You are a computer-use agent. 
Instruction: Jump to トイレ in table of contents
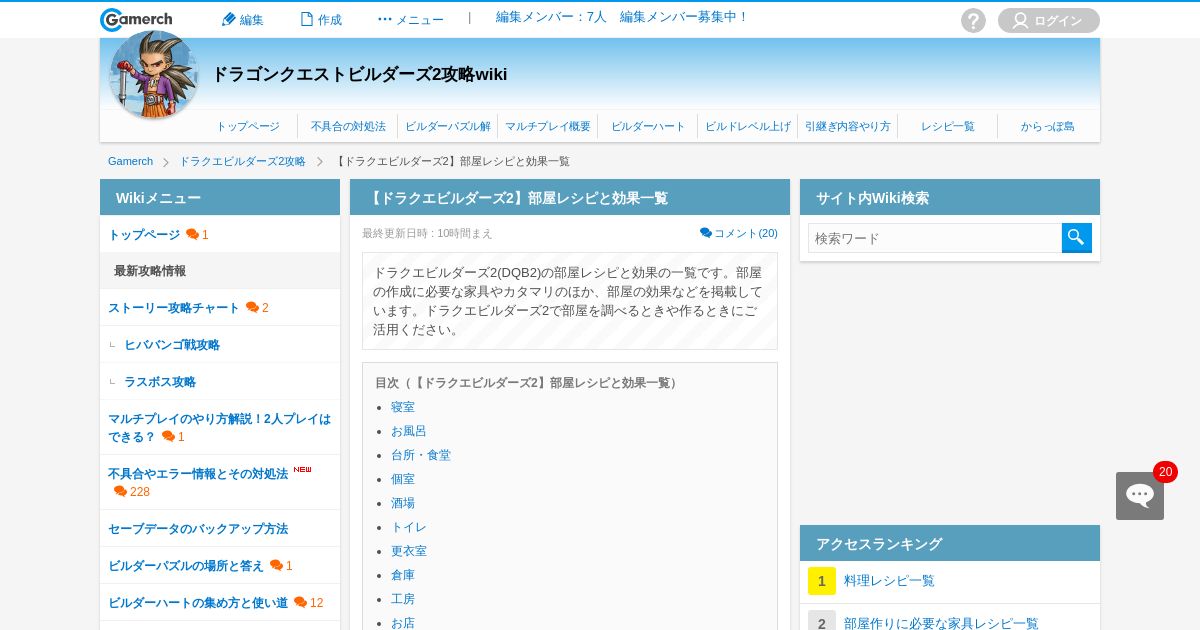409,527
